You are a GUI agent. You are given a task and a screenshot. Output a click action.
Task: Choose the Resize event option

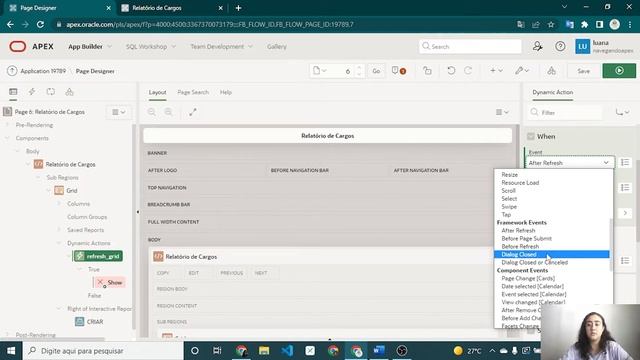509,175
